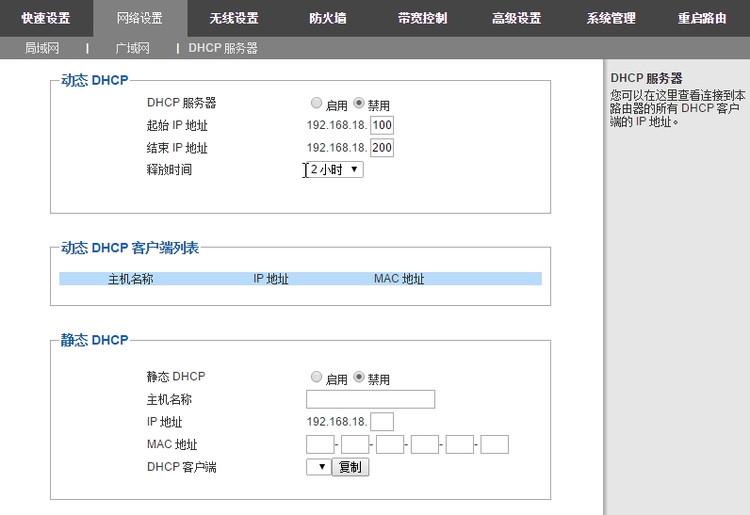Open the 重启路由 tab

tap(702, 18)
